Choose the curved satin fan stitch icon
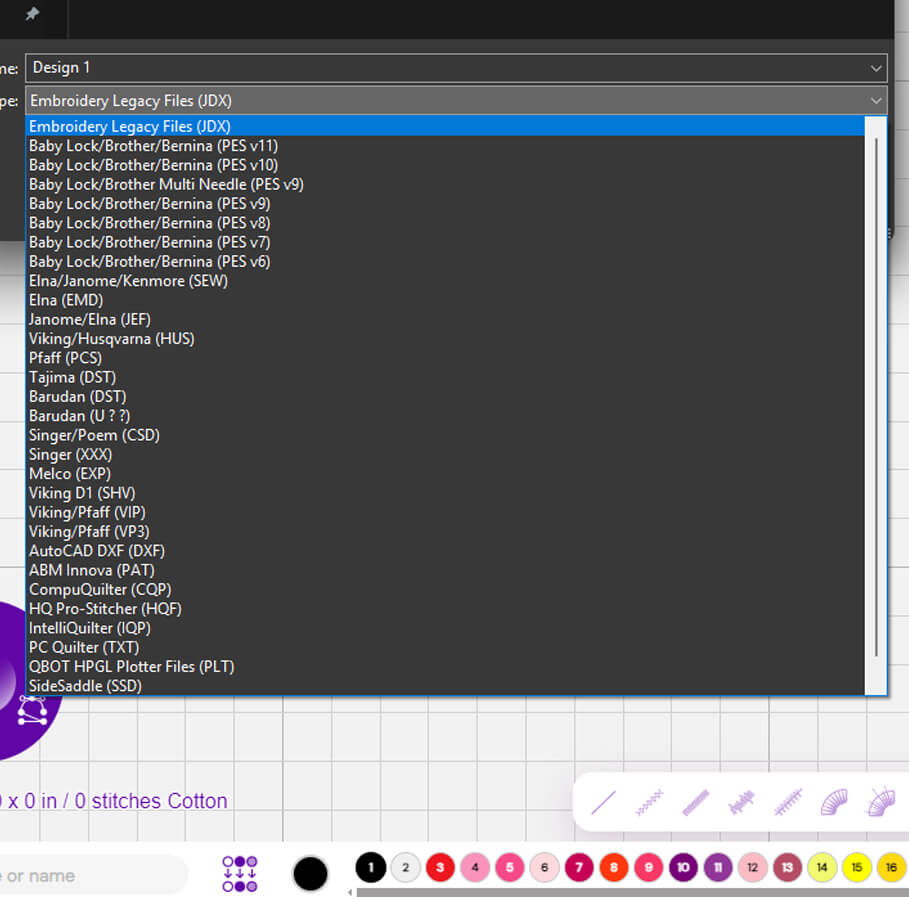This screenshot has width=909, height=897. (x=833, y=801)
